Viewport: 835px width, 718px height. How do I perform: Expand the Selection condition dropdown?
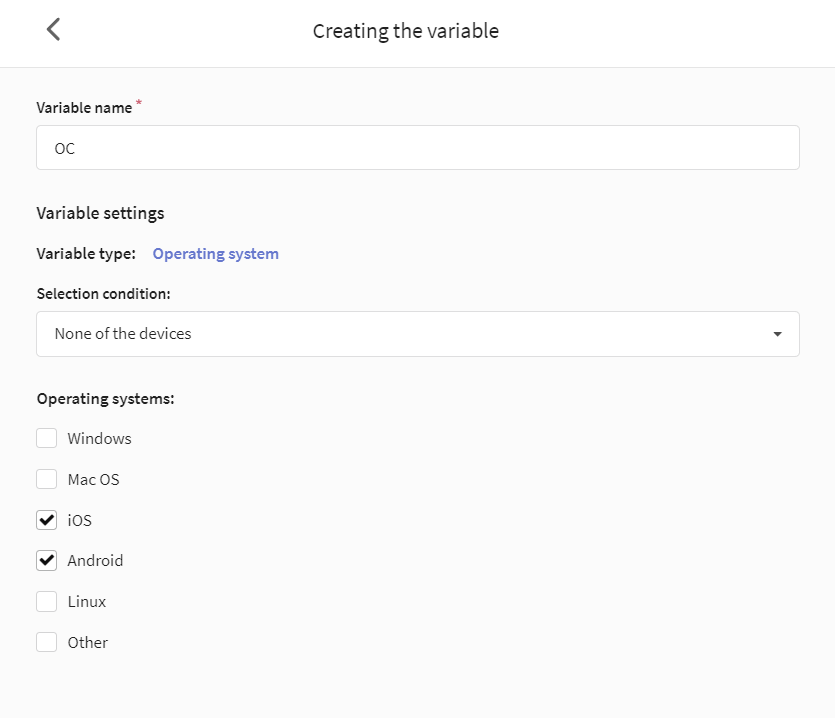pyautogui.click(x=418, y=334)
